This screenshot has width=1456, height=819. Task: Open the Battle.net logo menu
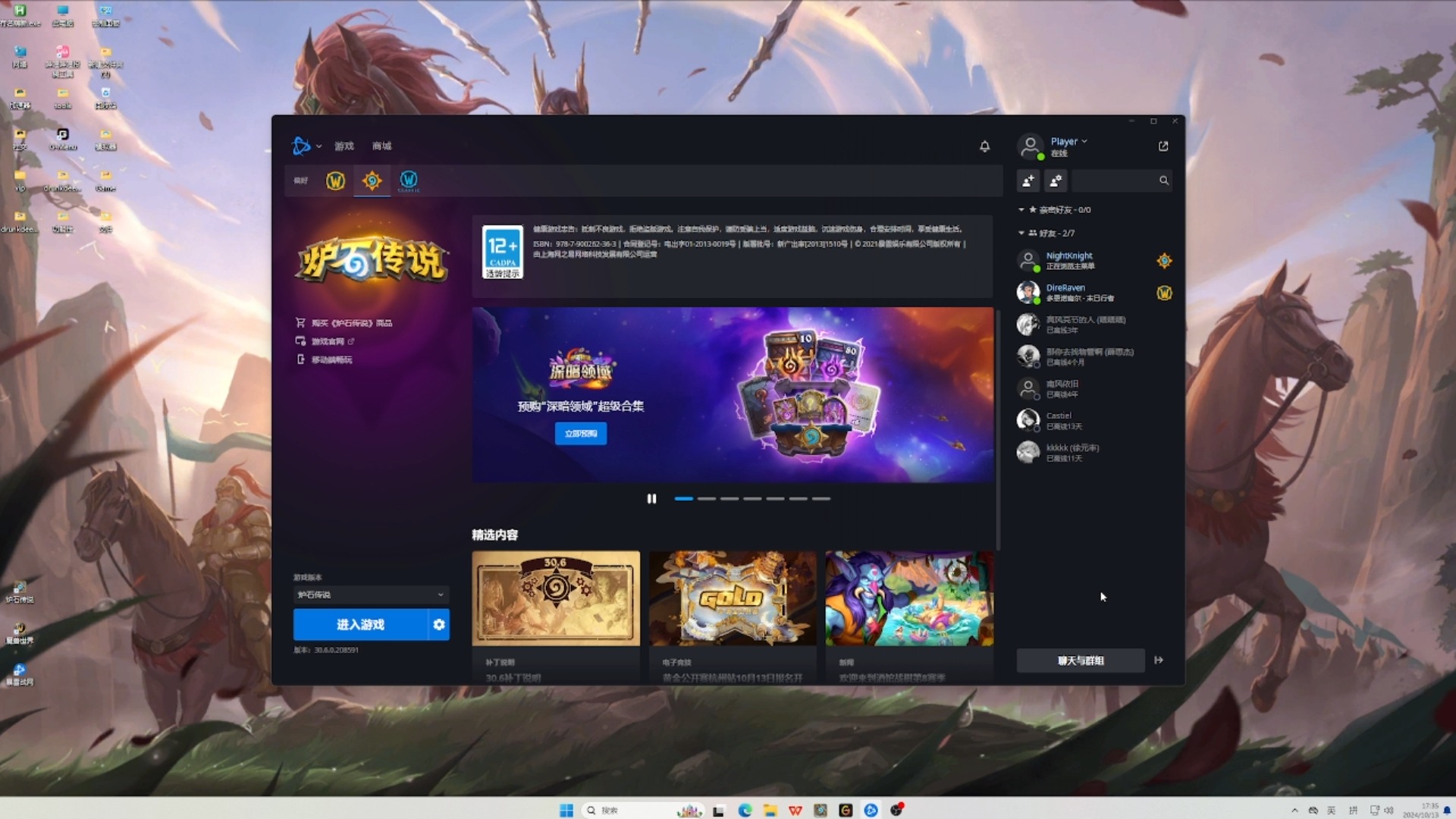pos(306,146)
